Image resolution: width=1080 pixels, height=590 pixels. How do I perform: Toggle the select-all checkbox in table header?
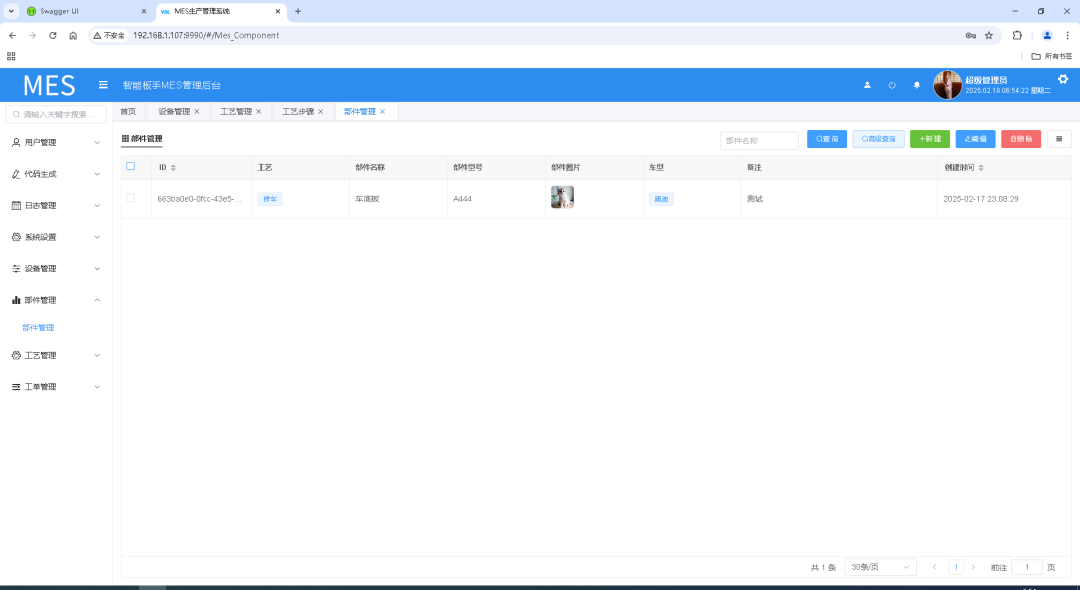tap(130, 167)
